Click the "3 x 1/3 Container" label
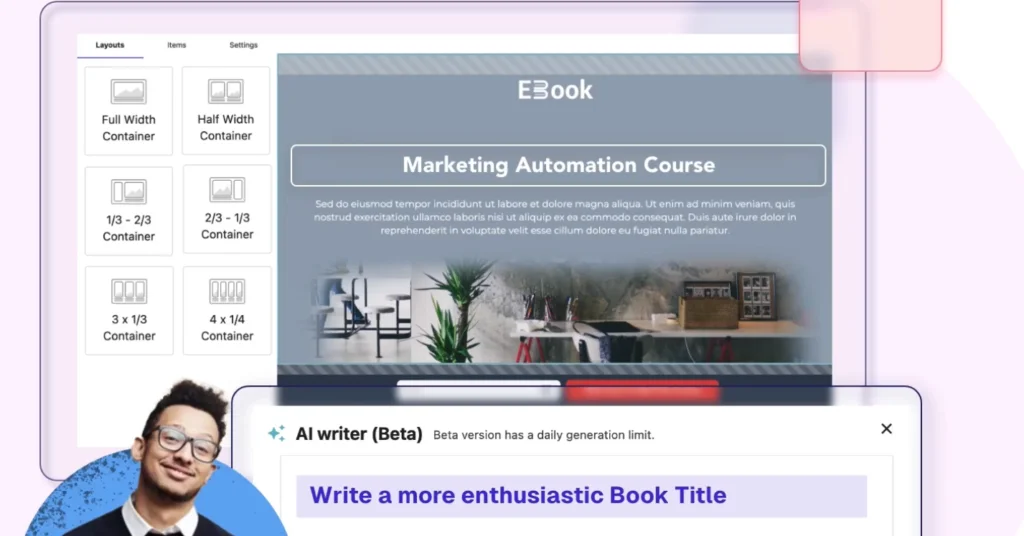Viewport: 1024px width, 536px height. [x=129, y=328]
